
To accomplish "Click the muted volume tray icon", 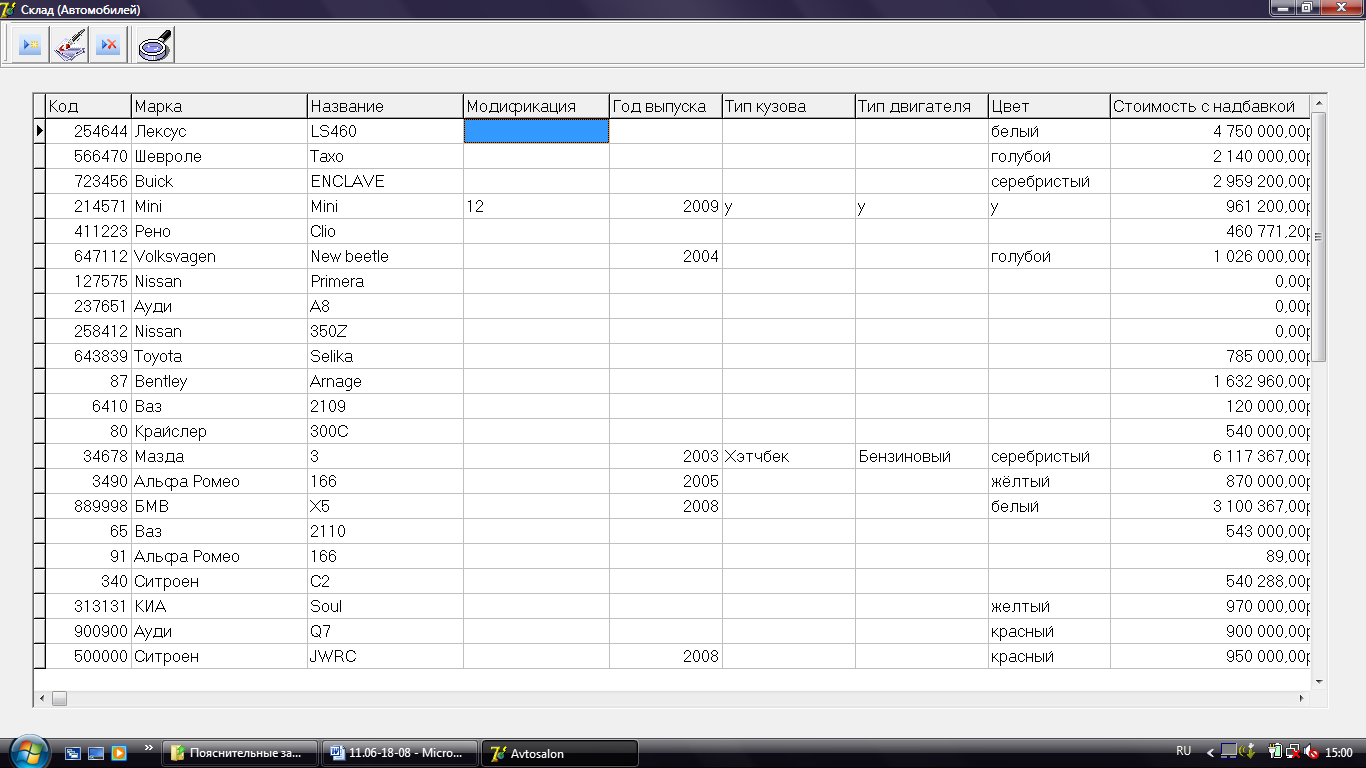I will tap(1311, 752).
